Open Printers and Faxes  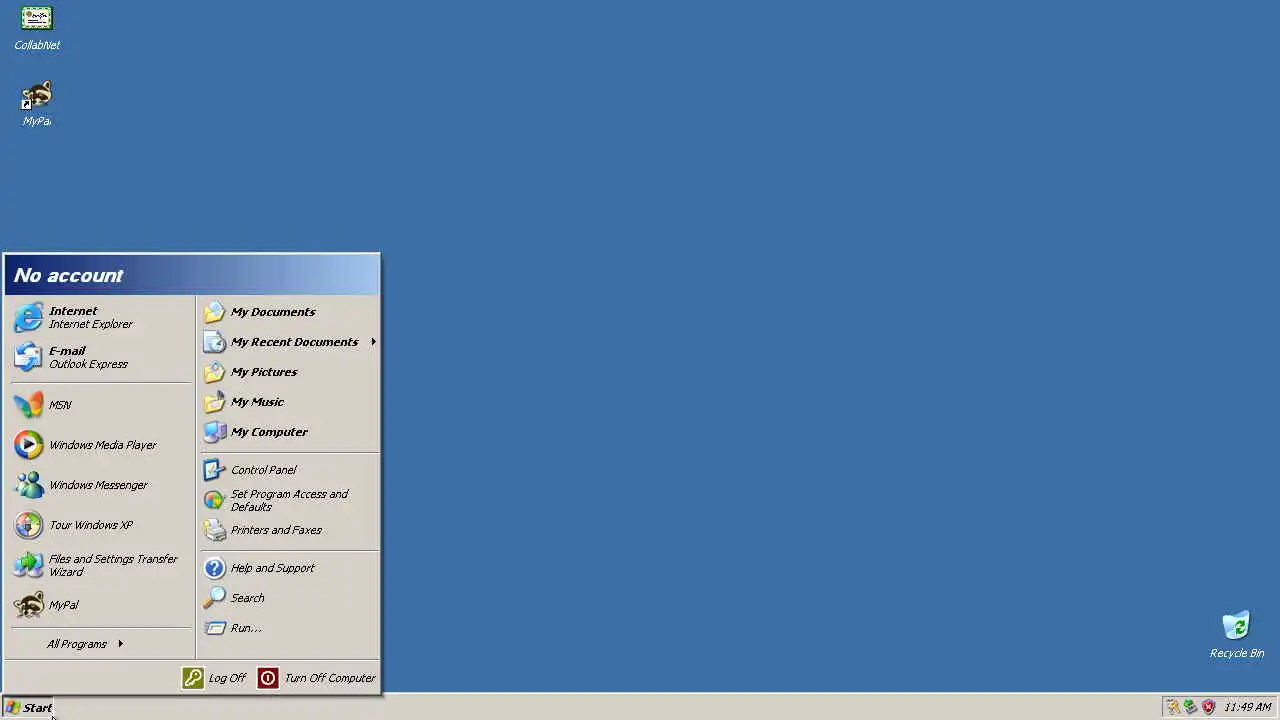(289, 530)
